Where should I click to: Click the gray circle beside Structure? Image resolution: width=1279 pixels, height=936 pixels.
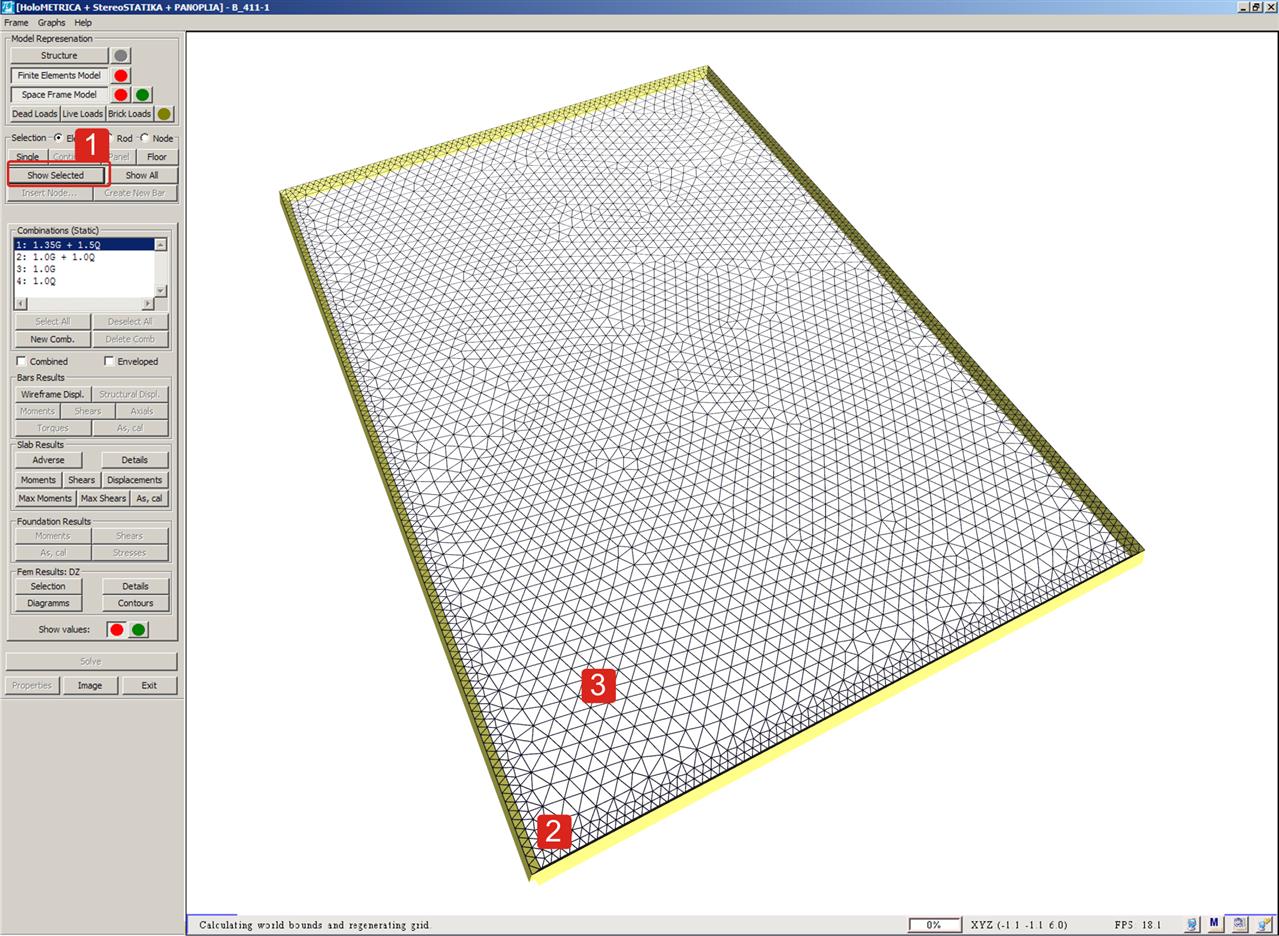pos(121,57)
